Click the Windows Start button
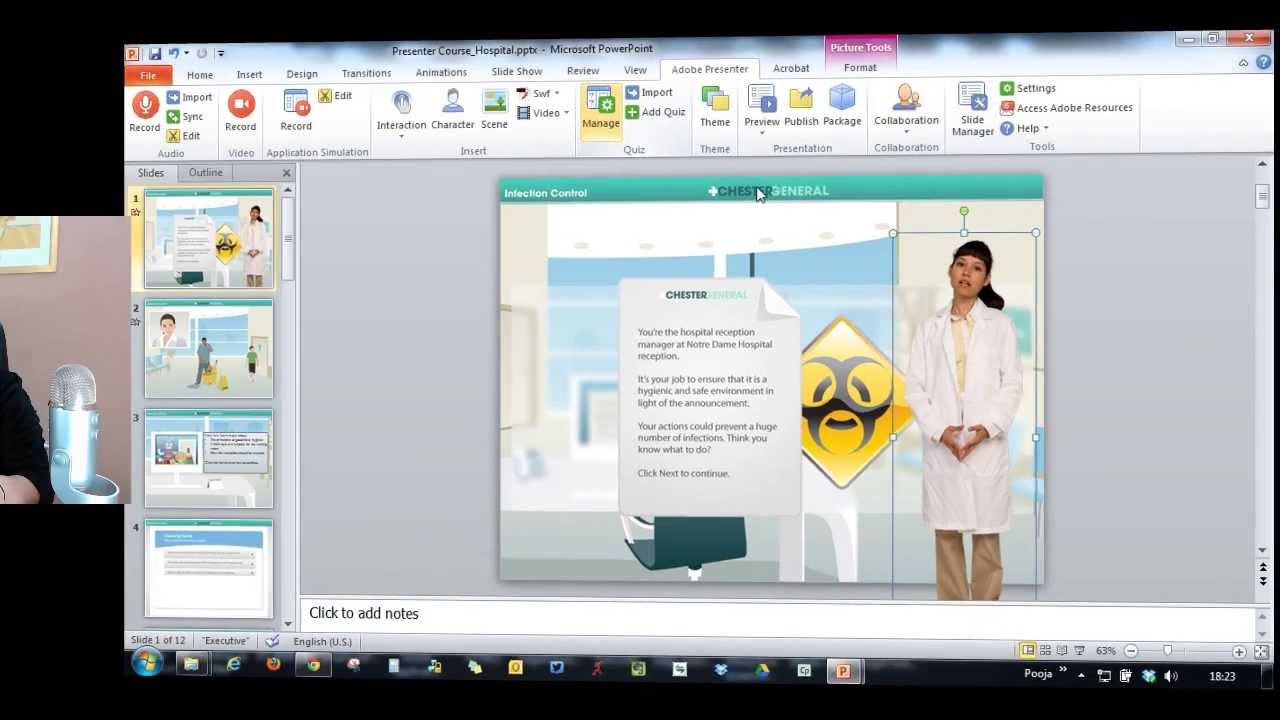 point(148,664)
